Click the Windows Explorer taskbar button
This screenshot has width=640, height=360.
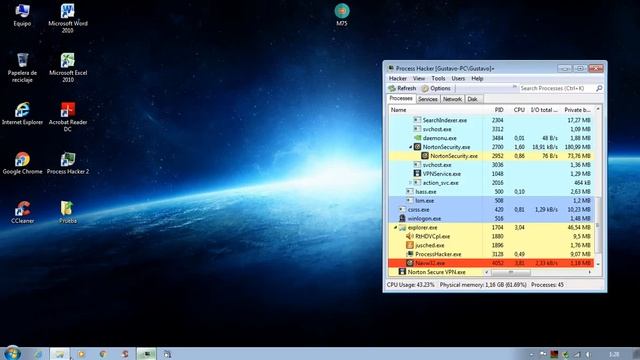click(60, 354)
